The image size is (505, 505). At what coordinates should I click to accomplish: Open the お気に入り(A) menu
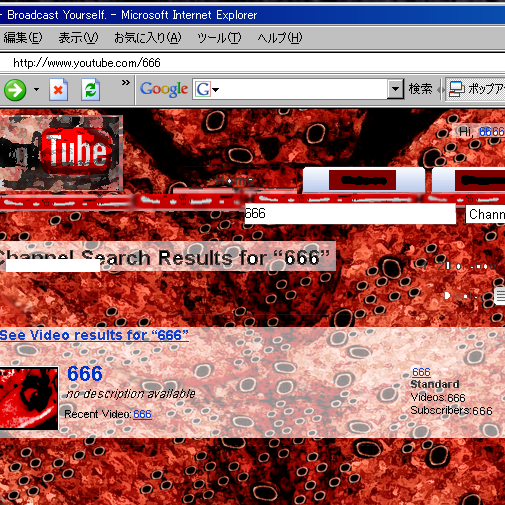click(148, 38)
